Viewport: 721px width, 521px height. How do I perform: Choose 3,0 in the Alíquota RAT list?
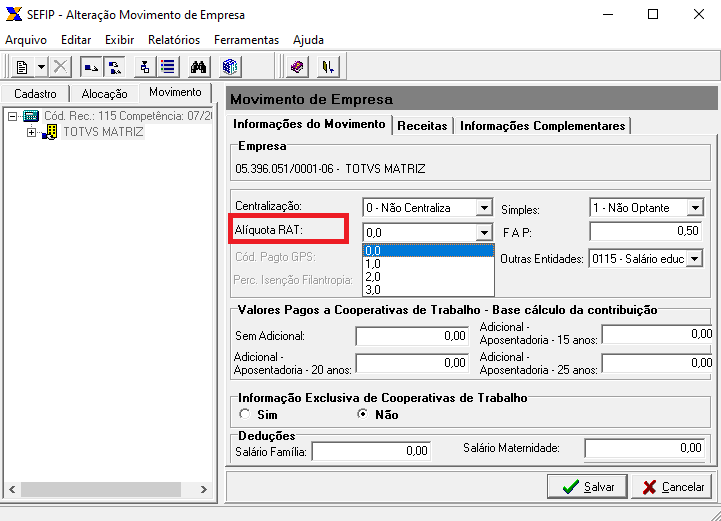coord(428,290)
